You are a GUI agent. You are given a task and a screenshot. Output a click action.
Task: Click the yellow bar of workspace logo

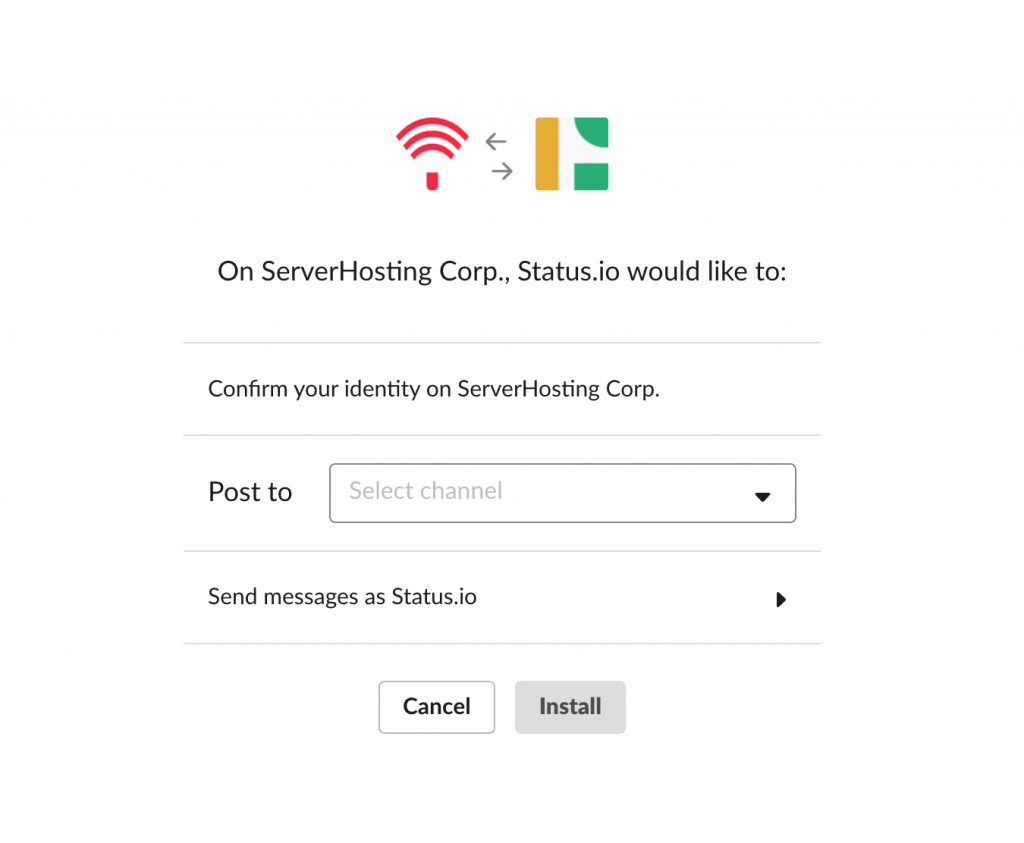547,154
